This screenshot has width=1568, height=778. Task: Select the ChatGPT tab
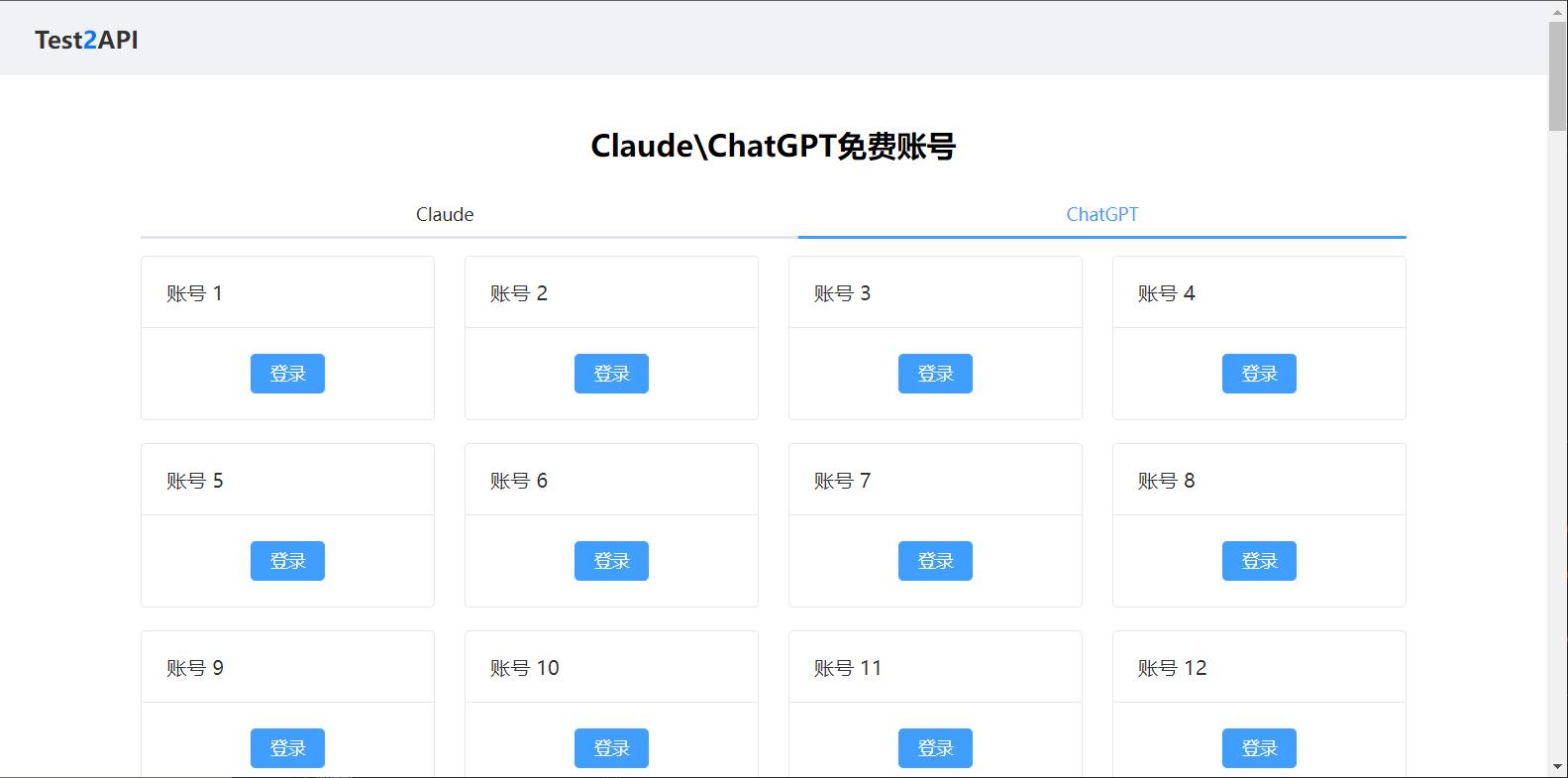(1101, 214)
